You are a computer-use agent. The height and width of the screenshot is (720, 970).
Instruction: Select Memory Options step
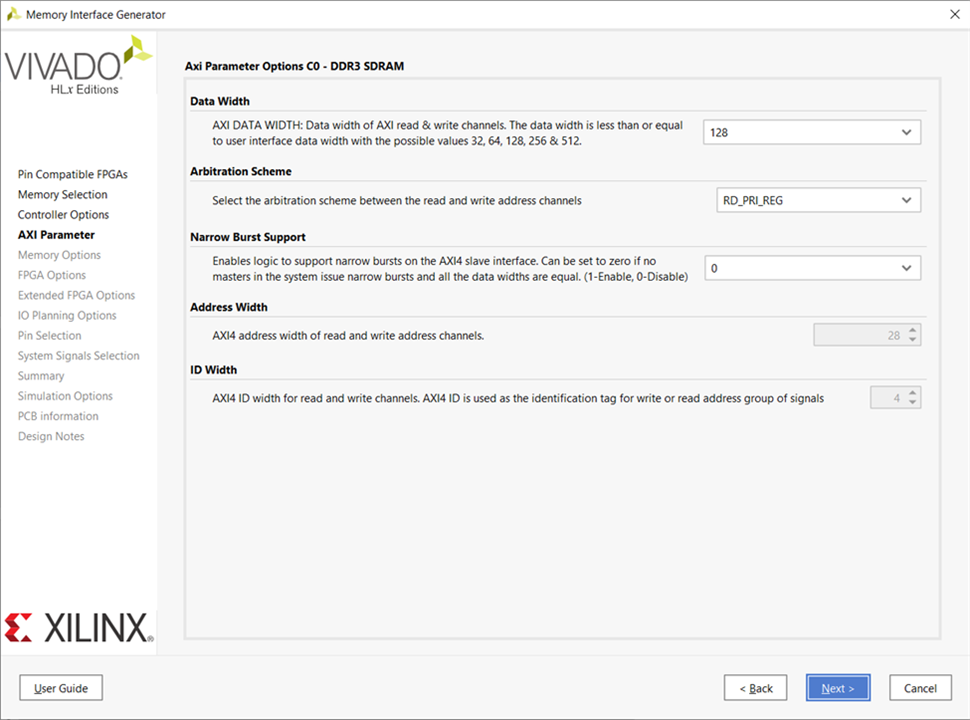[59, 255]
